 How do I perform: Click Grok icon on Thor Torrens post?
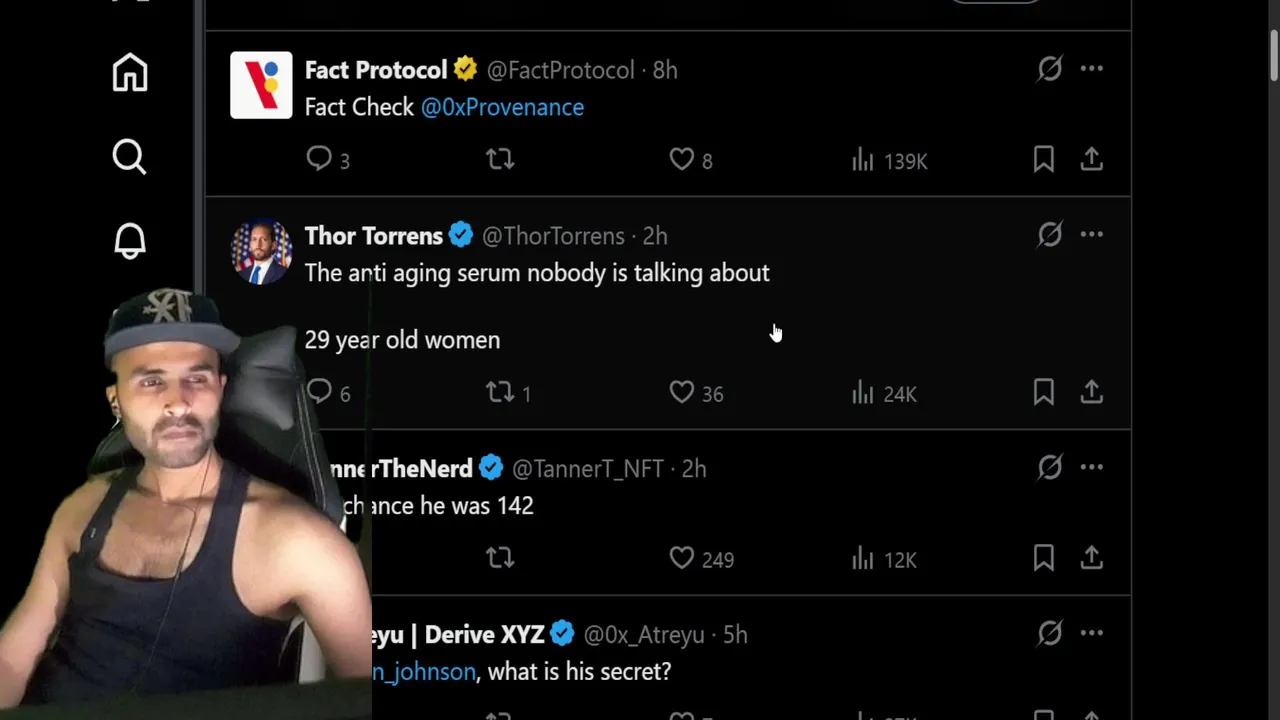[1049, 235]
